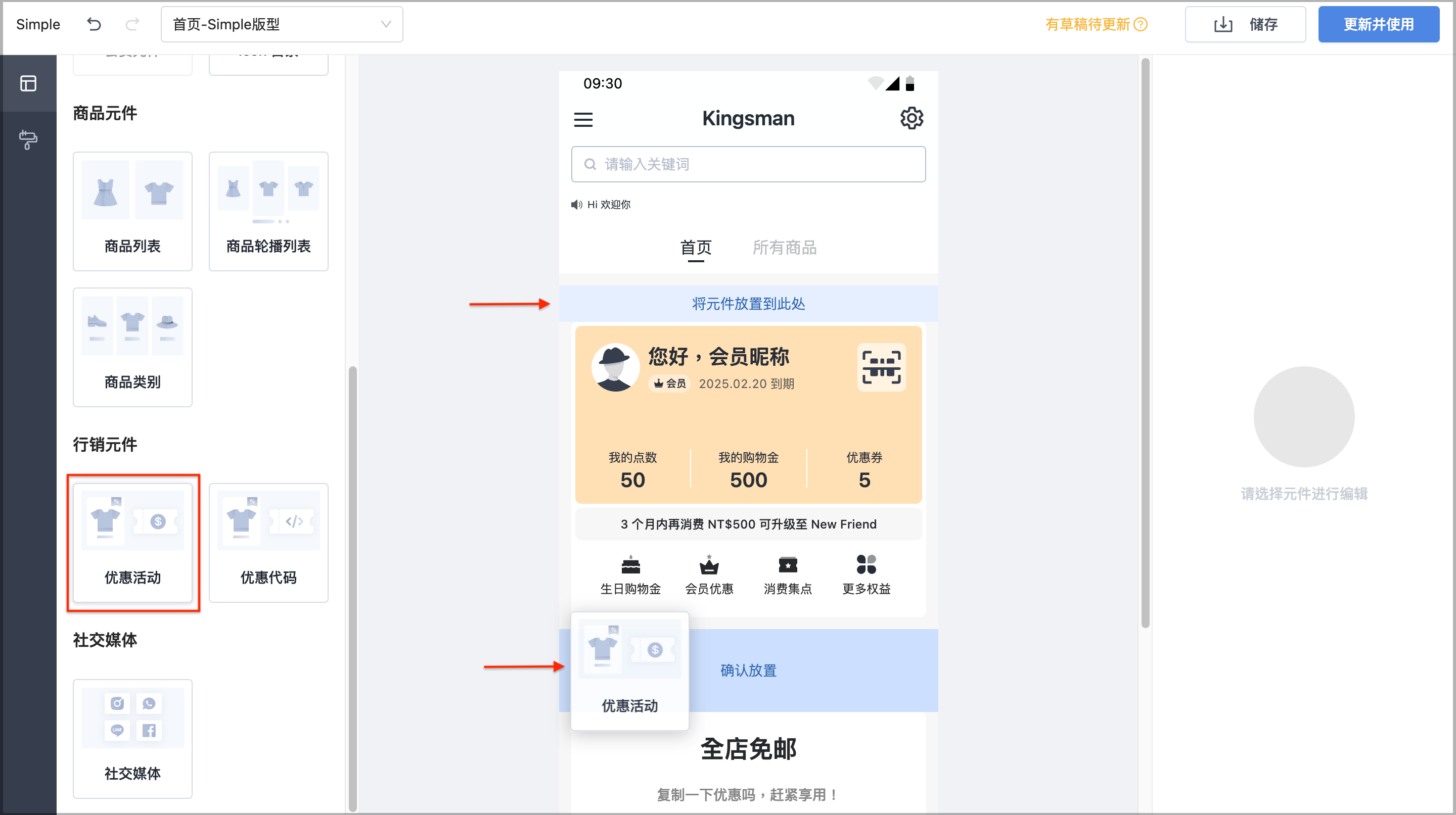This screenshot has width=1456, height=815.
Task: Click the Hi 欢迎你 announcement text
Action: (x=609, y=205)
